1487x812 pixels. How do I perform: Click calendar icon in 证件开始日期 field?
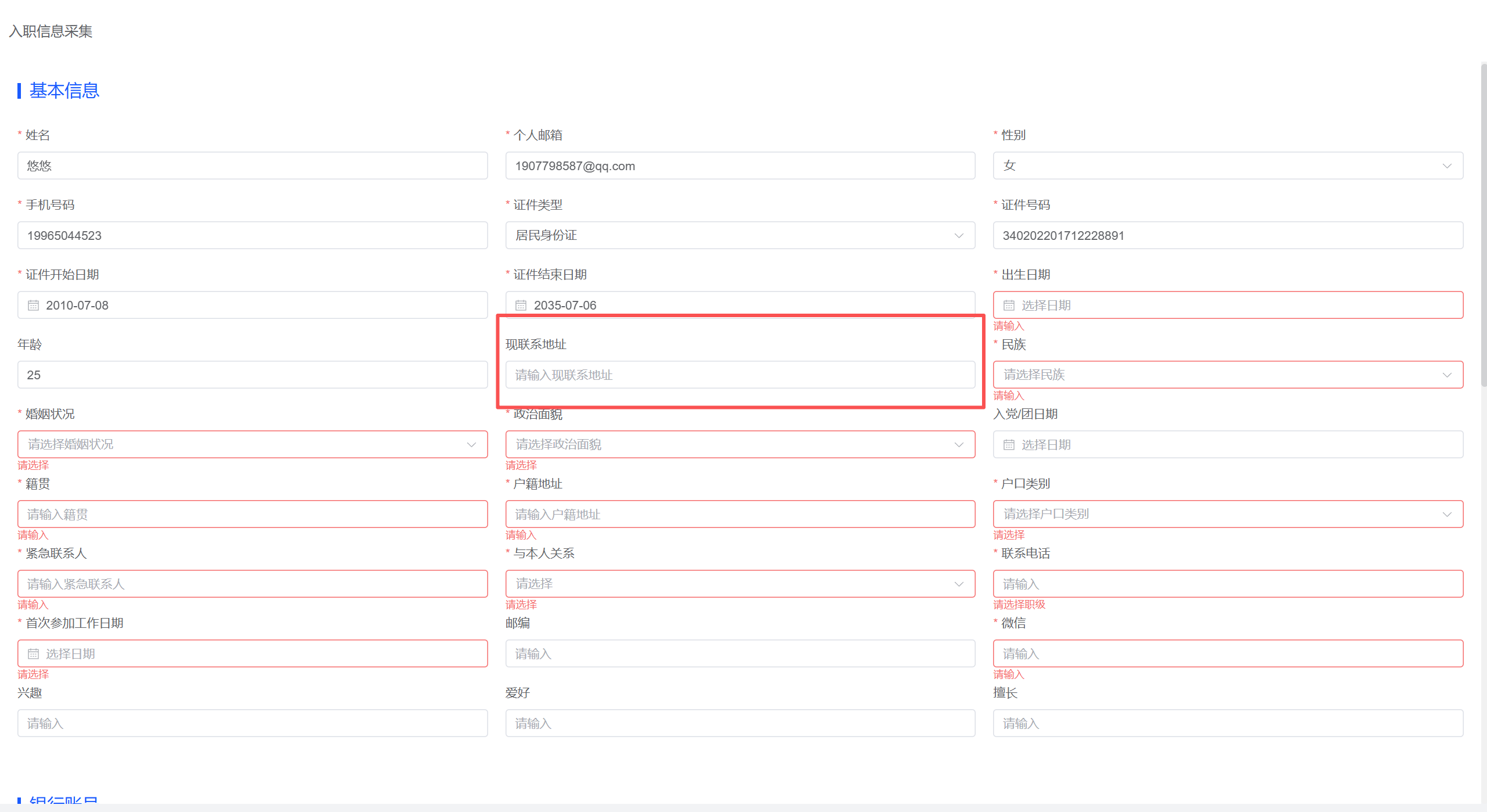coord(34,305)
